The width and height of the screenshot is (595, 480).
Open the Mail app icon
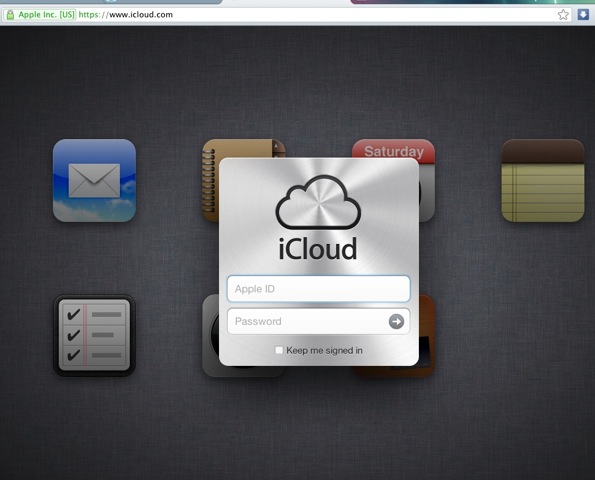[x=94, y=180]
